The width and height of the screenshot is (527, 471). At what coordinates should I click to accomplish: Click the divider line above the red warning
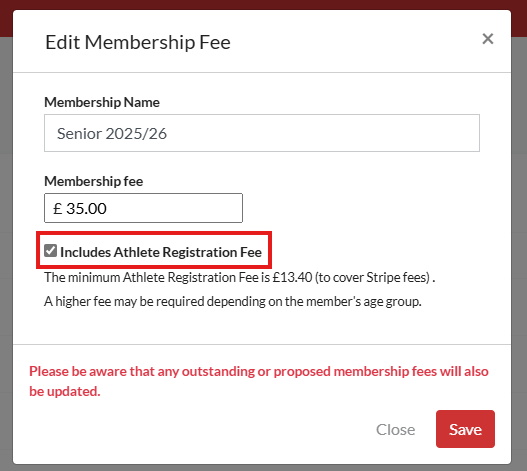262,344
